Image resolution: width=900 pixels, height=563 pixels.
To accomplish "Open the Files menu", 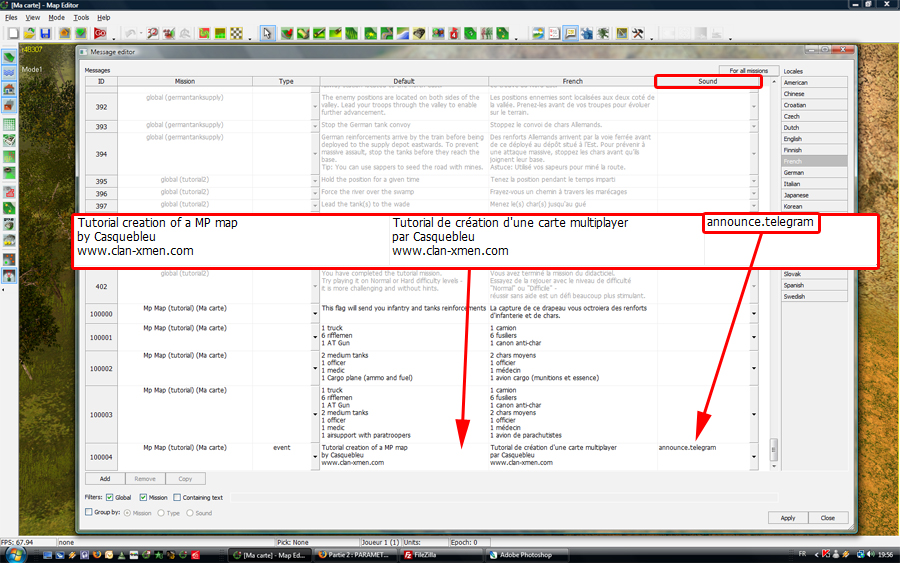I will (x=11, y=18).
